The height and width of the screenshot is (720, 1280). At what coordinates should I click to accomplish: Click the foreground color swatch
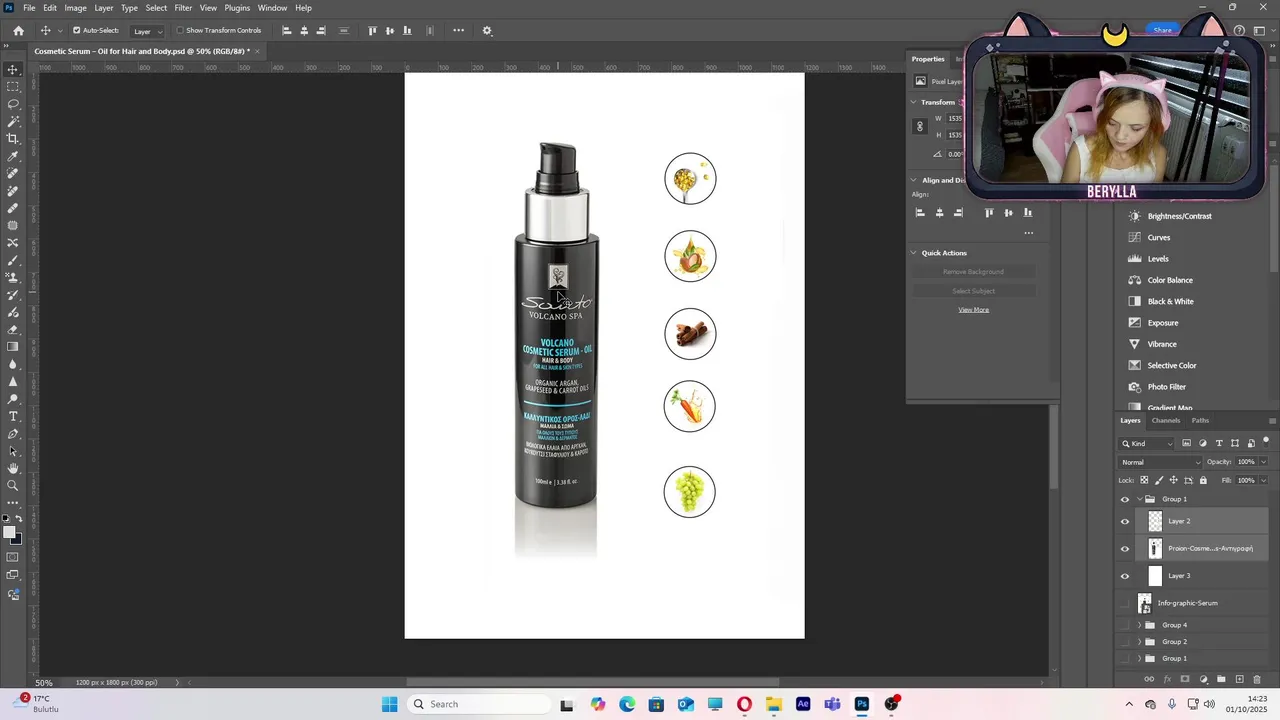9,532
